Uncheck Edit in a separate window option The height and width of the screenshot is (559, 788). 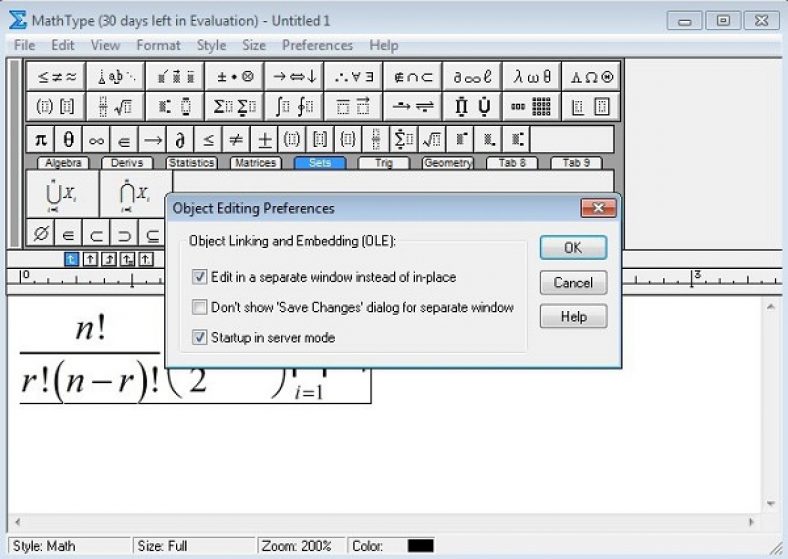pos(200,277)
